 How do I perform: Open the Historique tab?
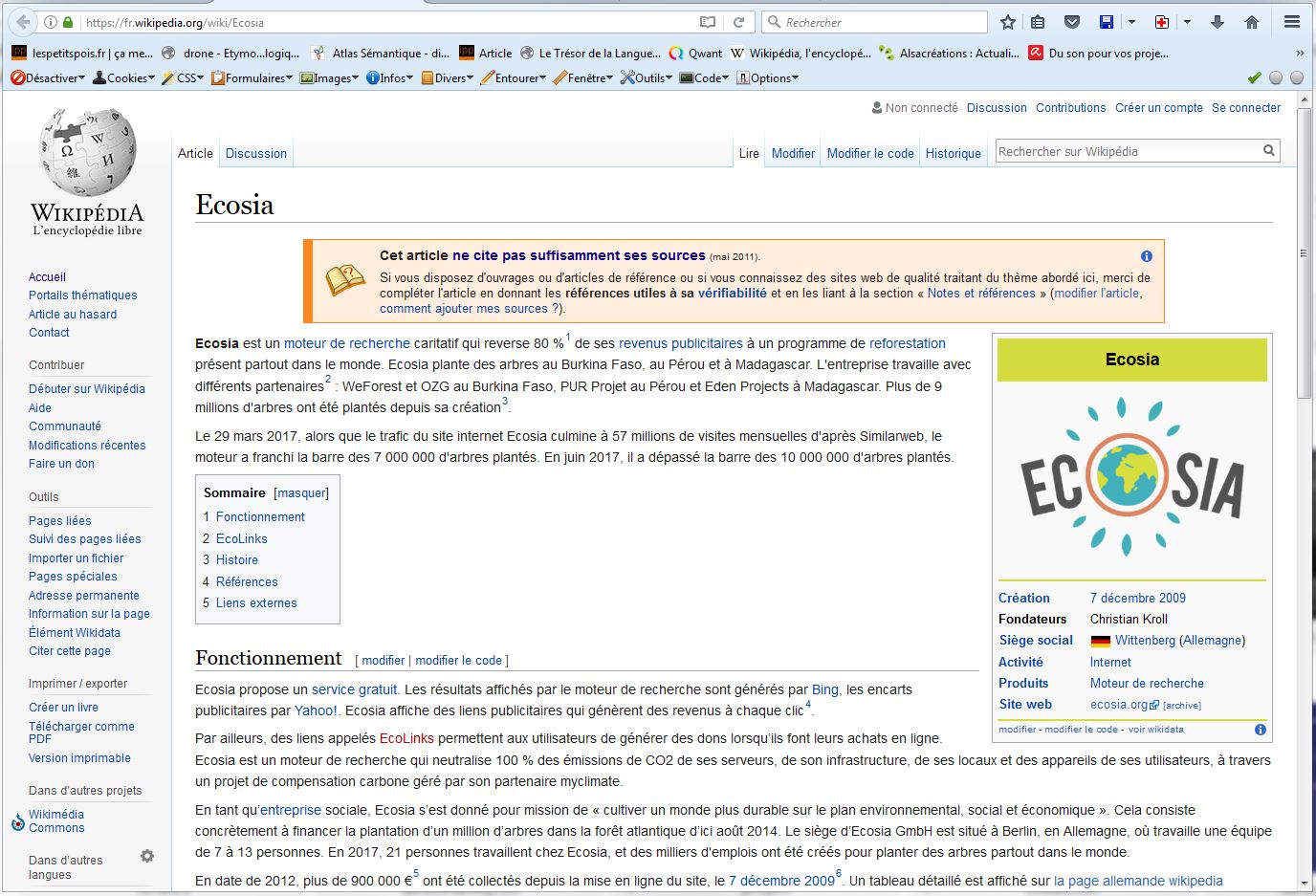coord(954,153)
